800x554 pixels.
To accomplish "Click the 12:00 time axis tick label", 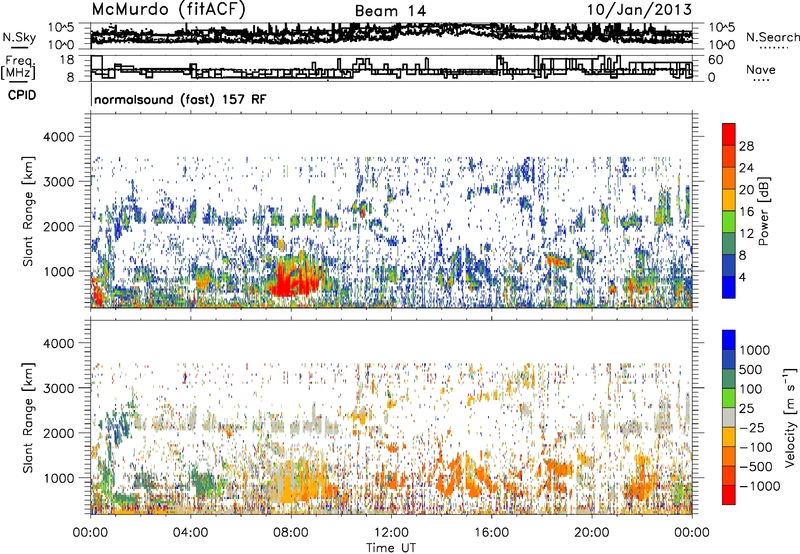I will (391, 533).
